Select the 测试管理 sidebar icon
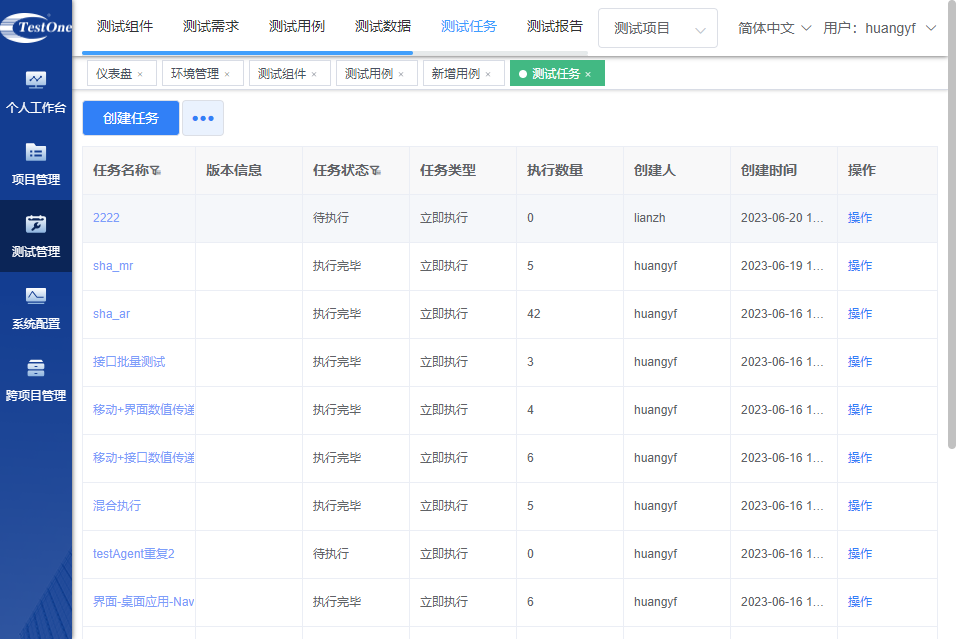Image resolution: width=956 pixels, height=639 pixels. pos(36,224)
